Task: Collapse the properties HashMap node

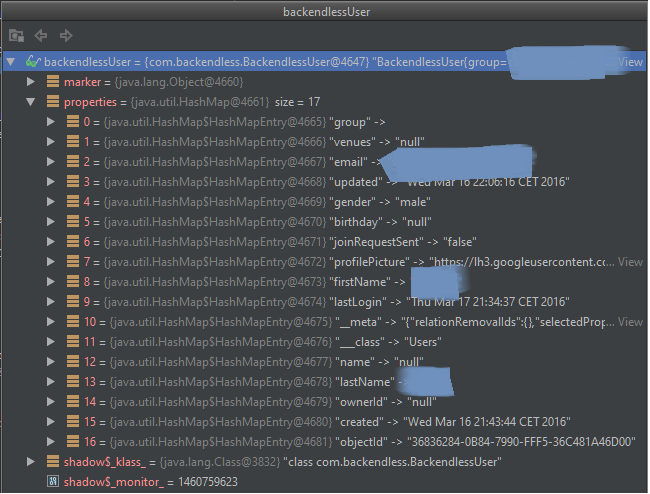Action: click(31, 102)
